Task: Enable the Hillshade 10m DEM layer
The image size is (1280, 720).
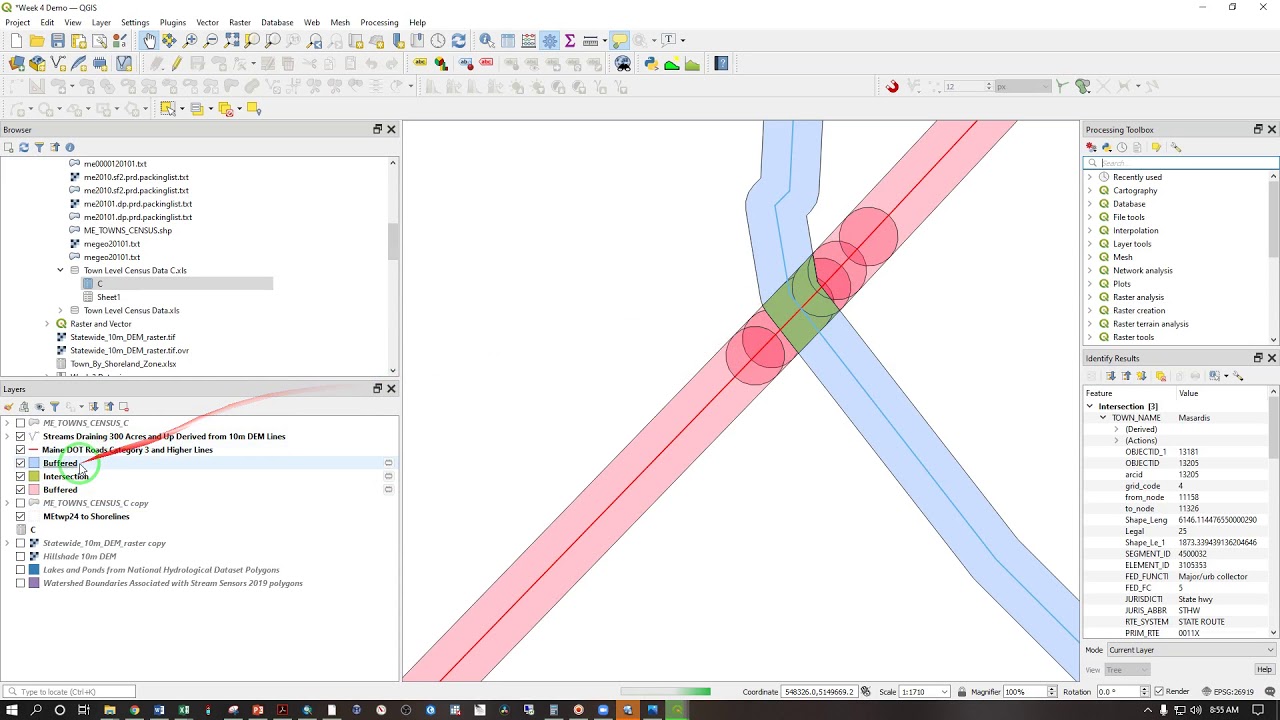Action: 20,556
